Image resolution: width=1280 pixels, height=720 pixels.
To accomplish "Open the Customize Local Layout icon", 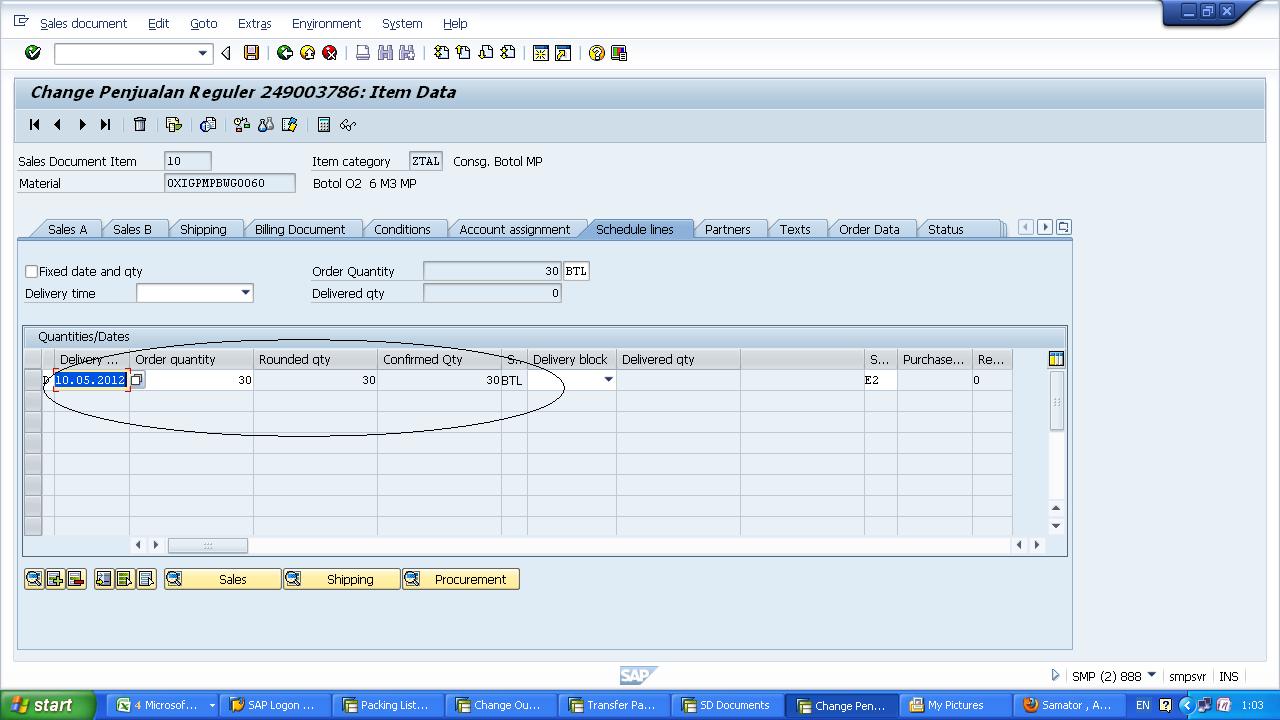I will pos(619,53).
